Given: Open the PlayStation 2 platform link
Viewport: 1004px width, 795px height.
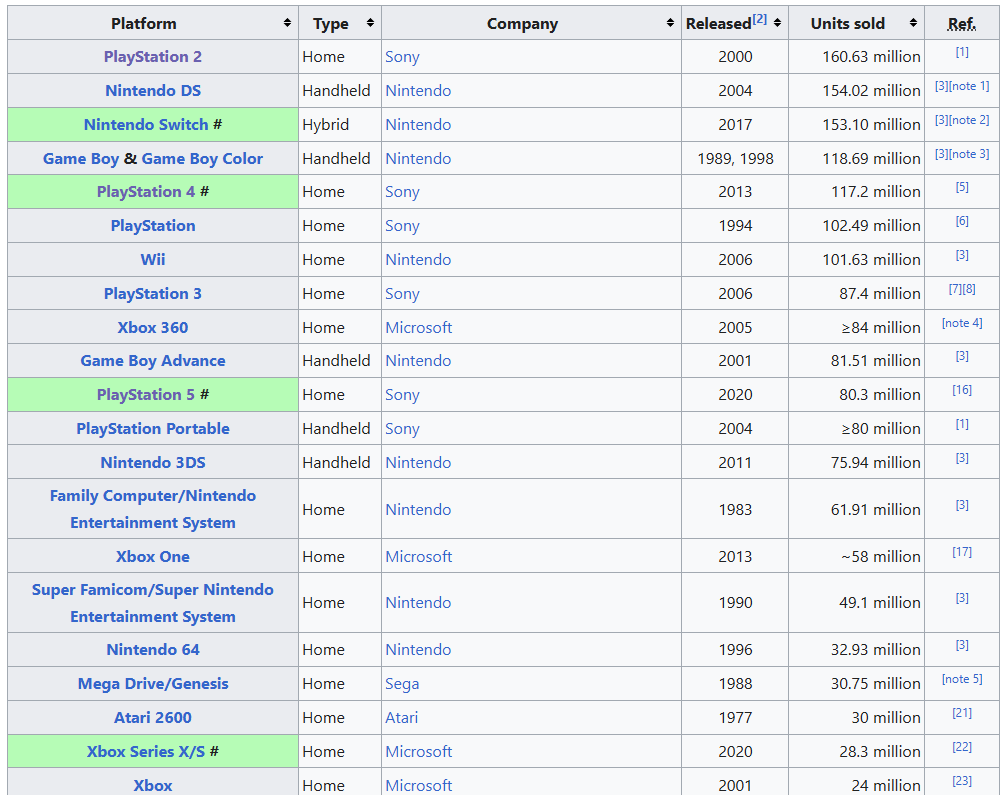Looking at the screenshot, I should click(152, 57).
